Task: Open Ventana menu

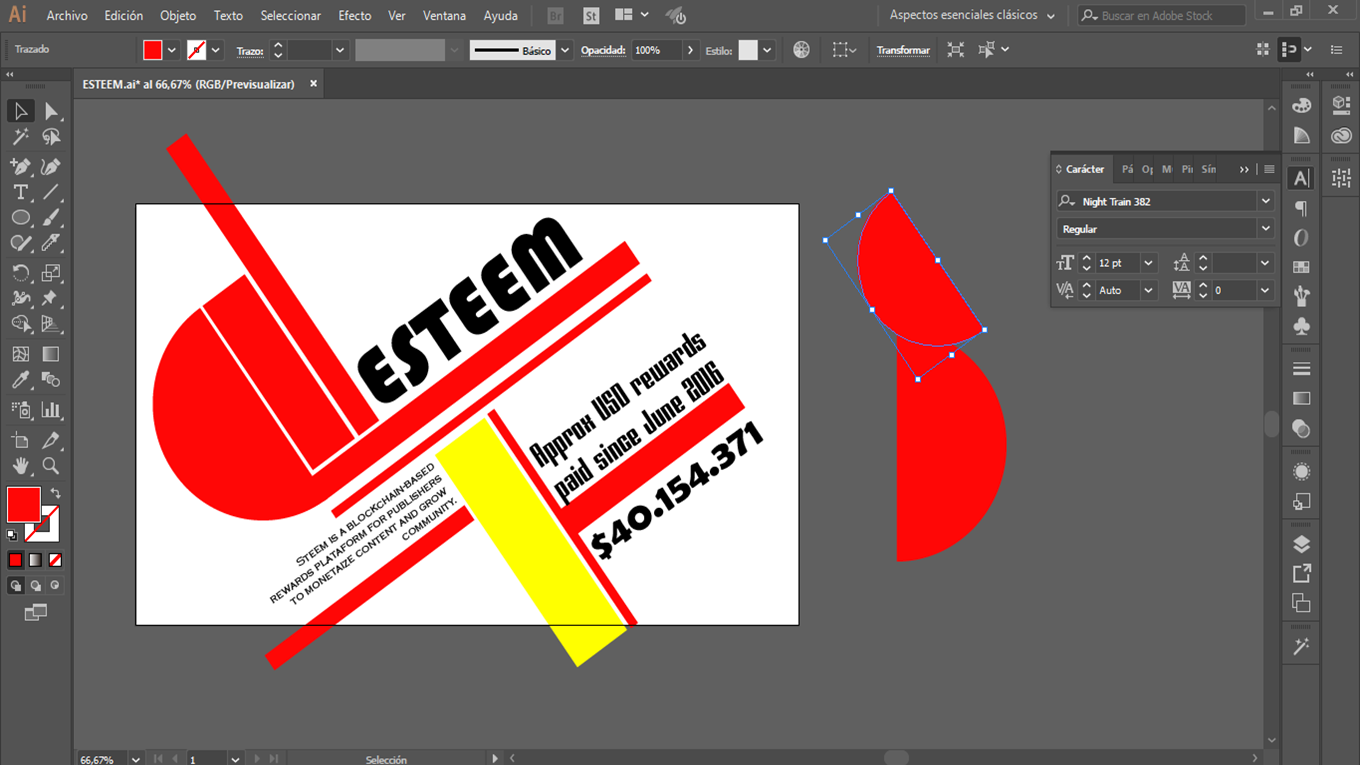Action: point(444,15)
